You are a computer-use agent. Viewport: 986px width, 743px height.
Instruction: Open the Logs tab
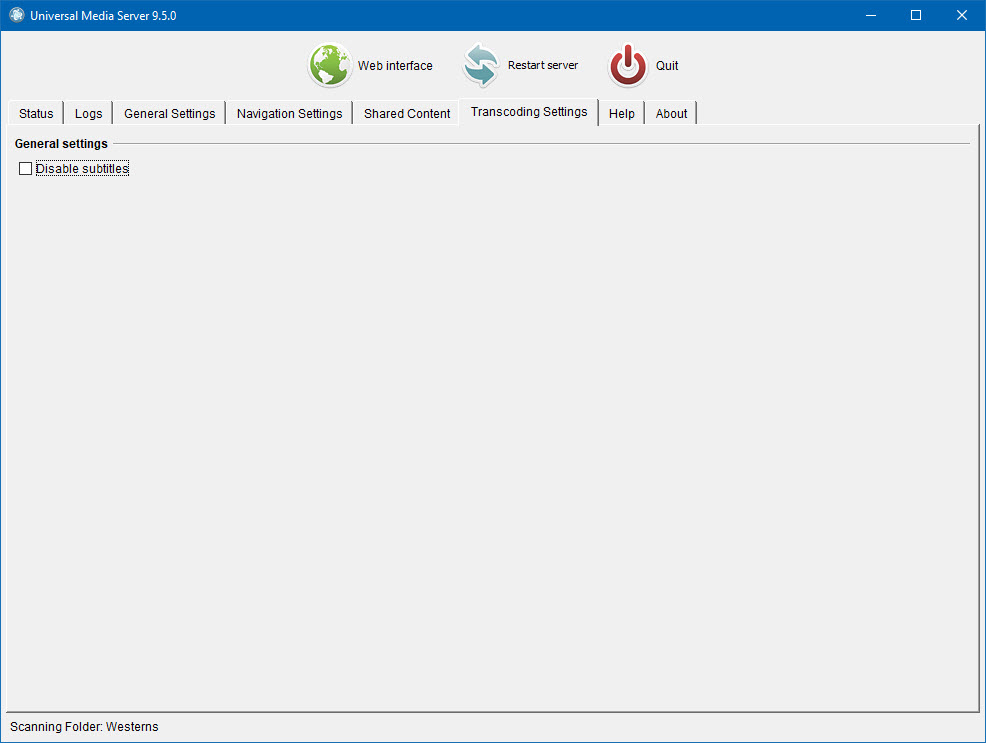(88, 113)
